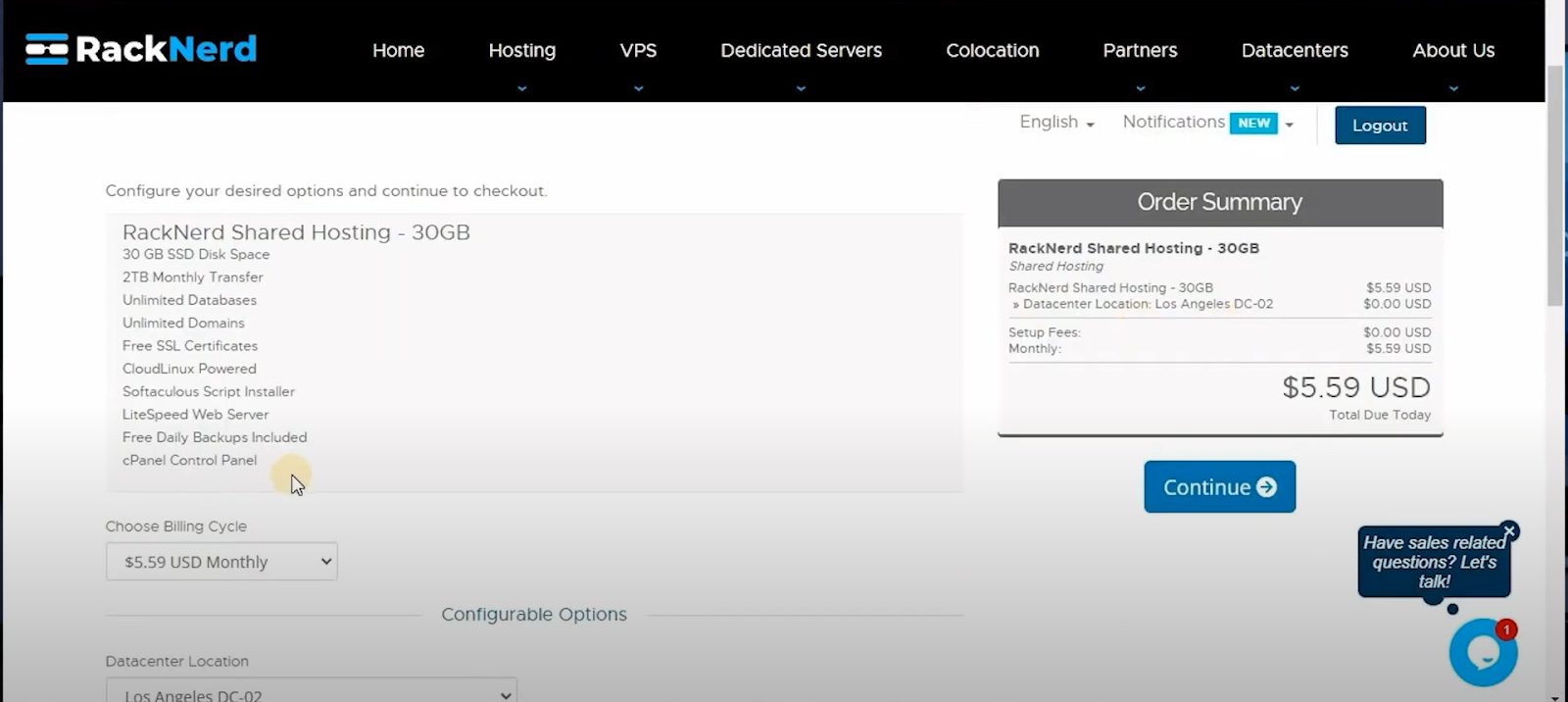Viewport: 1568px width, 702px height.
Task: Click '2TB Monthly Transfer' text
Action: (x=193, y=277)
